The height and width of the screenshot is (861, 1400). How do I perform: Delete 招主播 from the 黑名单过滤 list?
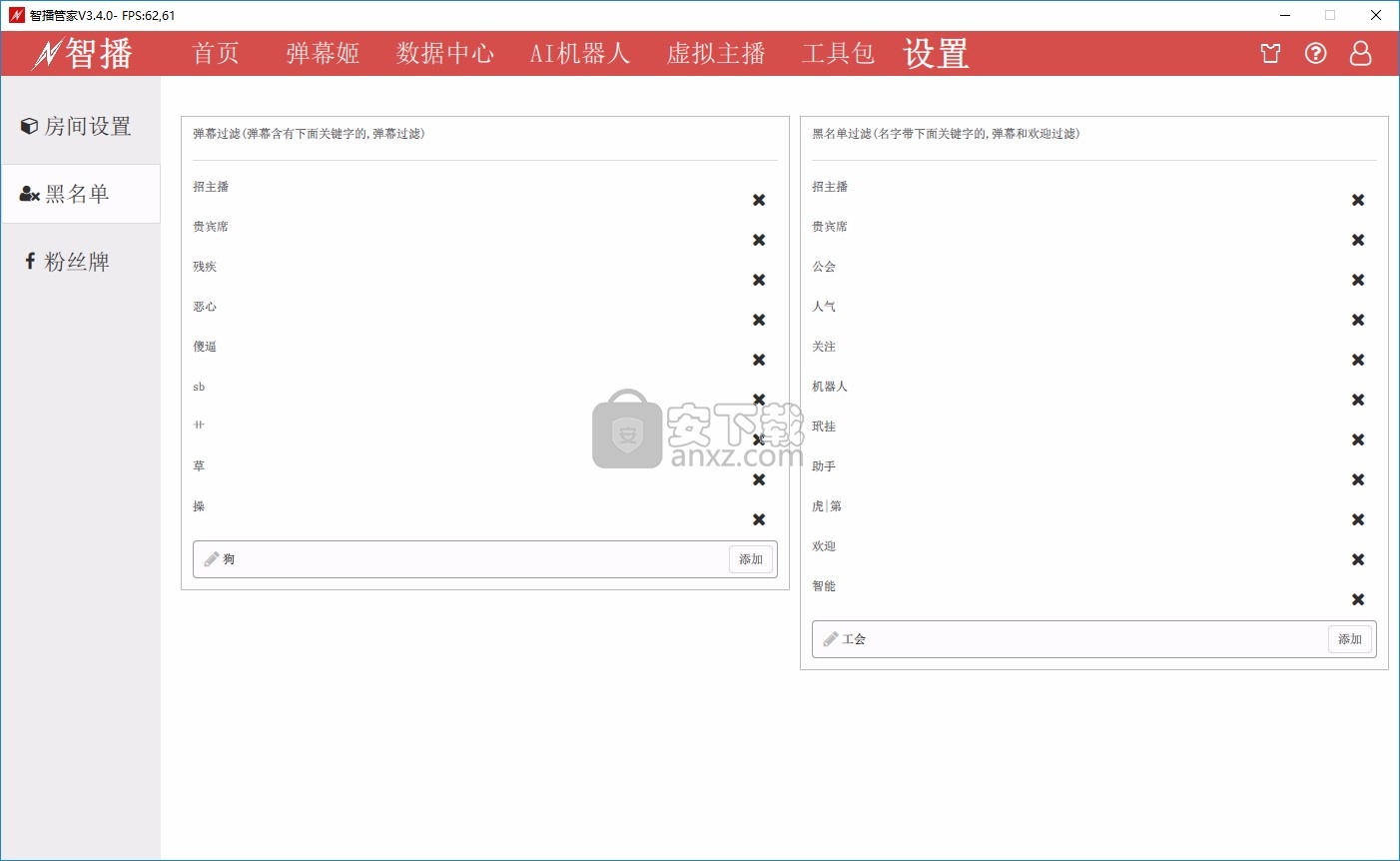point(1358,200)
